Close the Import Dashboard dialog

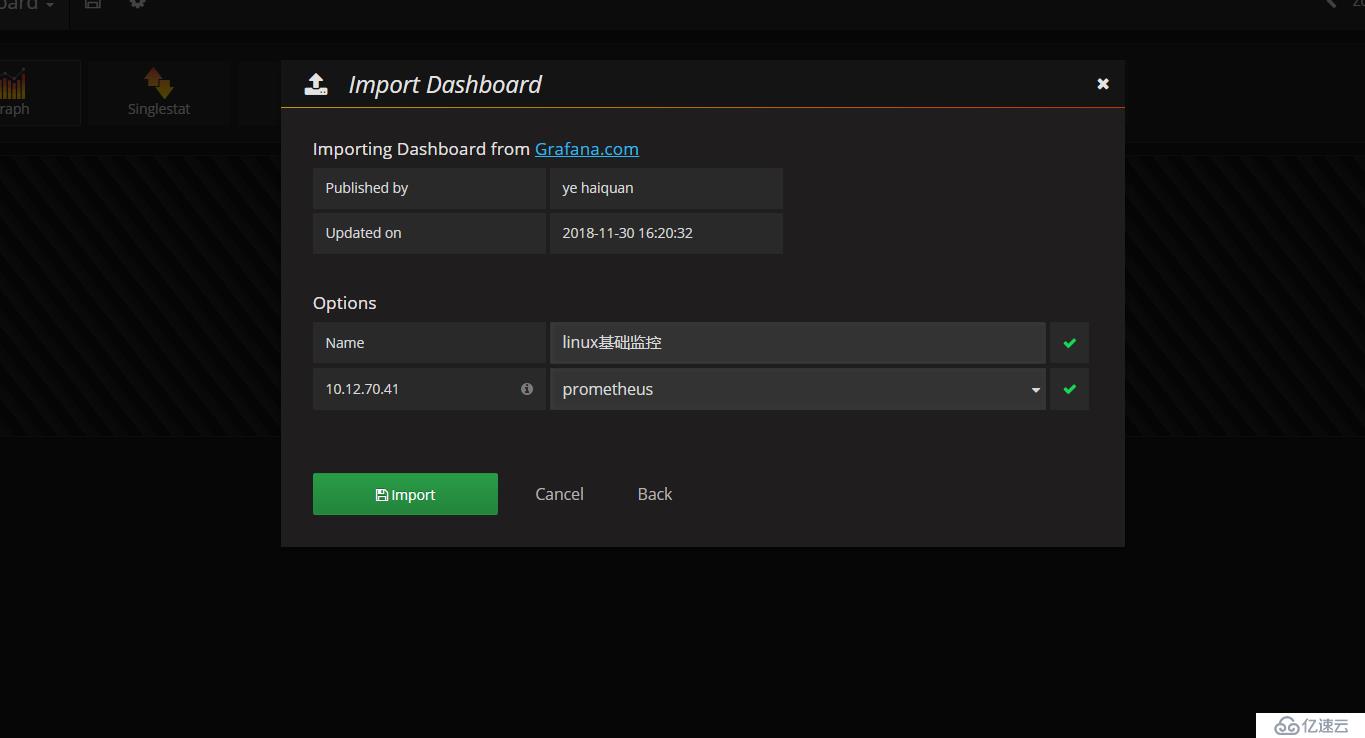pyautogui.click(x=1103, y=84)
